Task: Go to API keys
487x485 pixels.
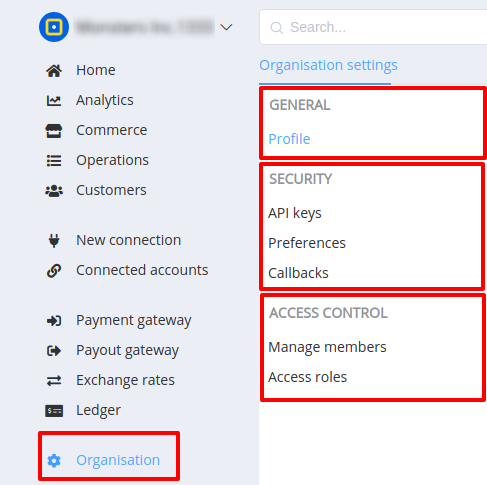Action: (x=295, y=213)
